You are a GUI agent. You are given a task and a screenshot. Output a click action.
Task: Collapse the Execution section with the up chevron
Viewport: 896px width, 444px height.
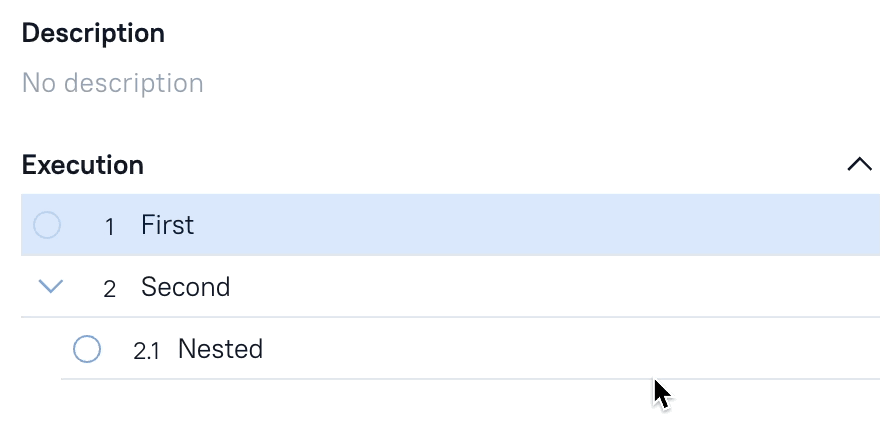[x=859, y=165]
